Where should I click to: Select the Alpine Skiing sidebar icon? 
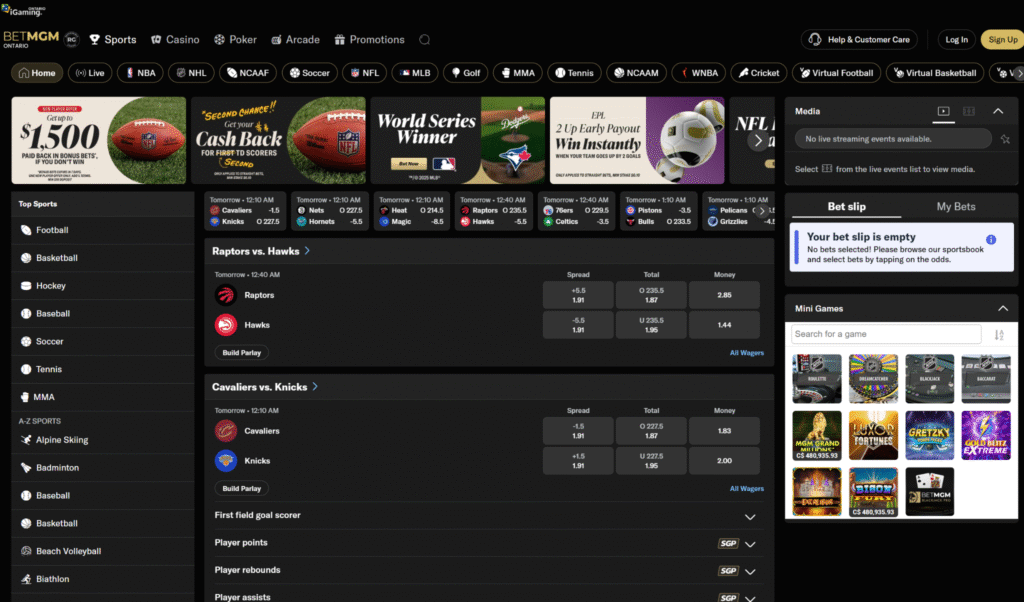click(26, 440)
